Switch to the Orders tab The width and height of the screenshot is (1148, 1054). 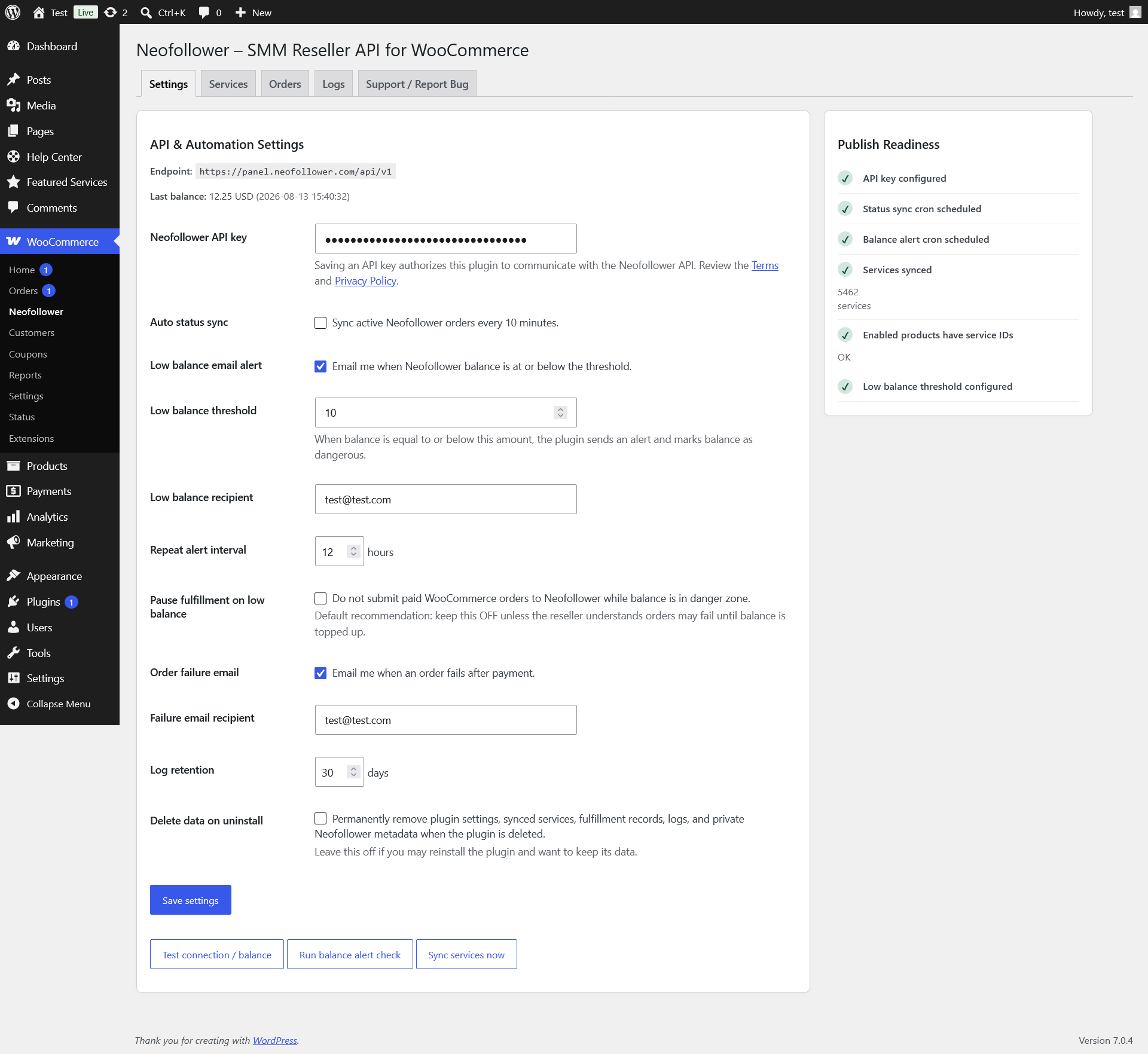tap(285, 84)
